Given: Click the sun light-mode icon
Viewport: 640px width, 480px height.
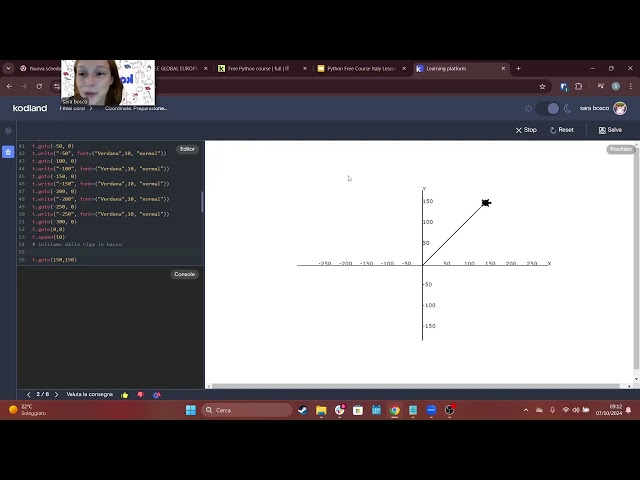Looking at the screenshot, I should point(528,109).
